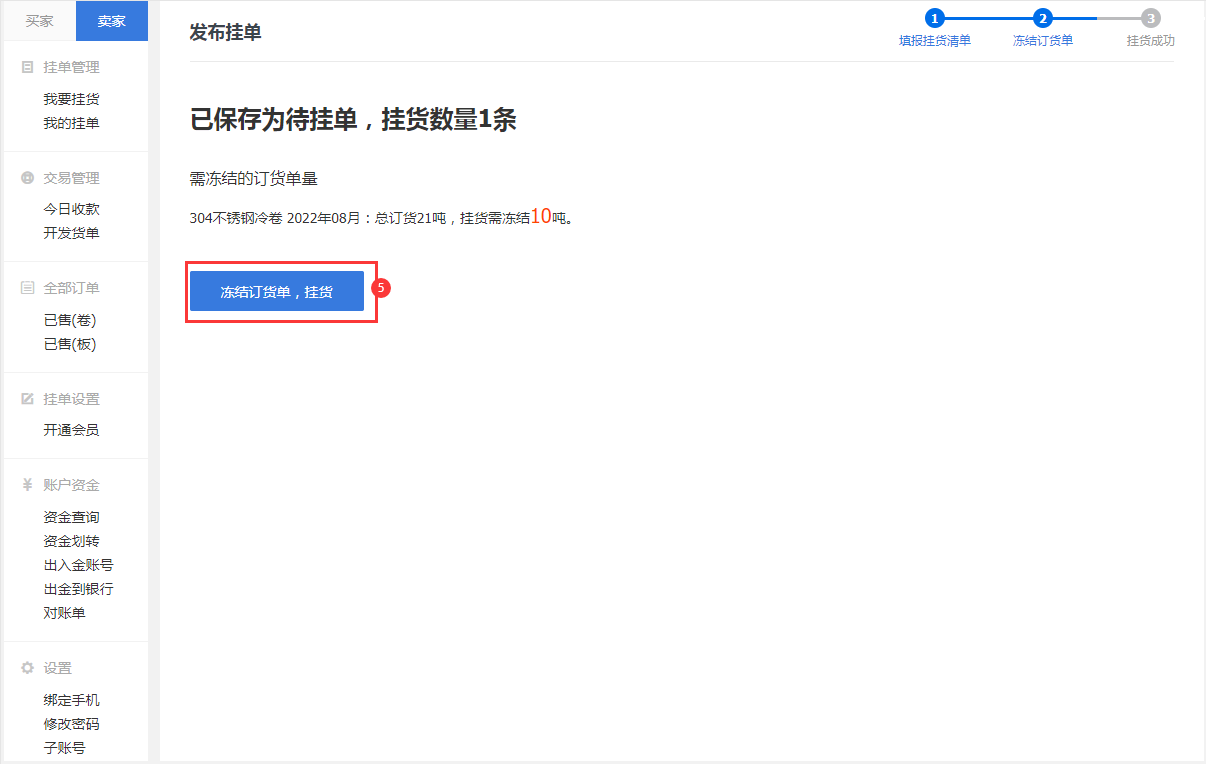This screenshot has height=764, width=1206.
Task: Click the 需冻结的订货单量 label
Action: [x=253, y=179]
